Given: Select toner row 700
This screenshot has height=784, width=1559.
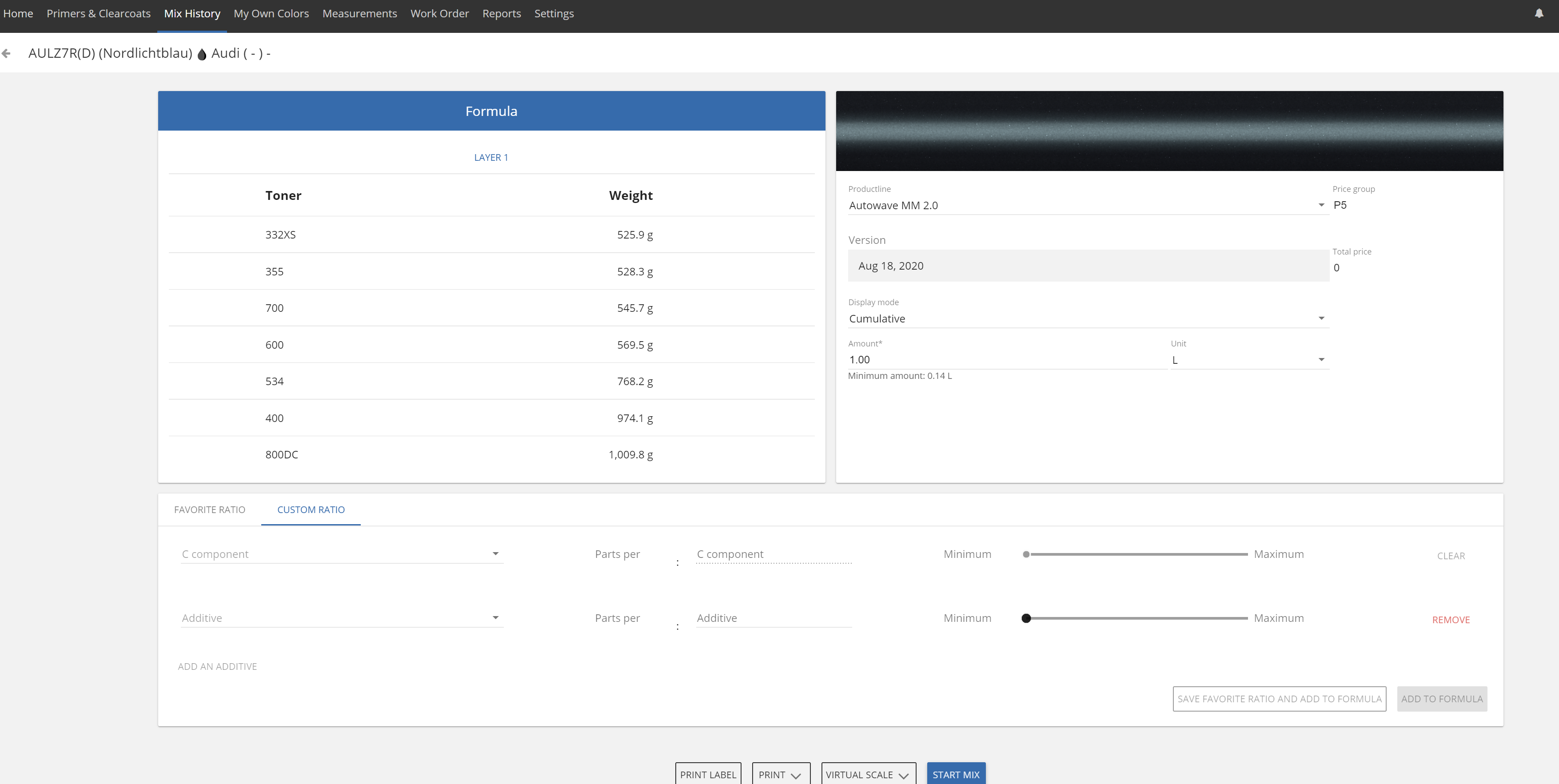Looking at the screenshot, I should click(x=491, y=308).
